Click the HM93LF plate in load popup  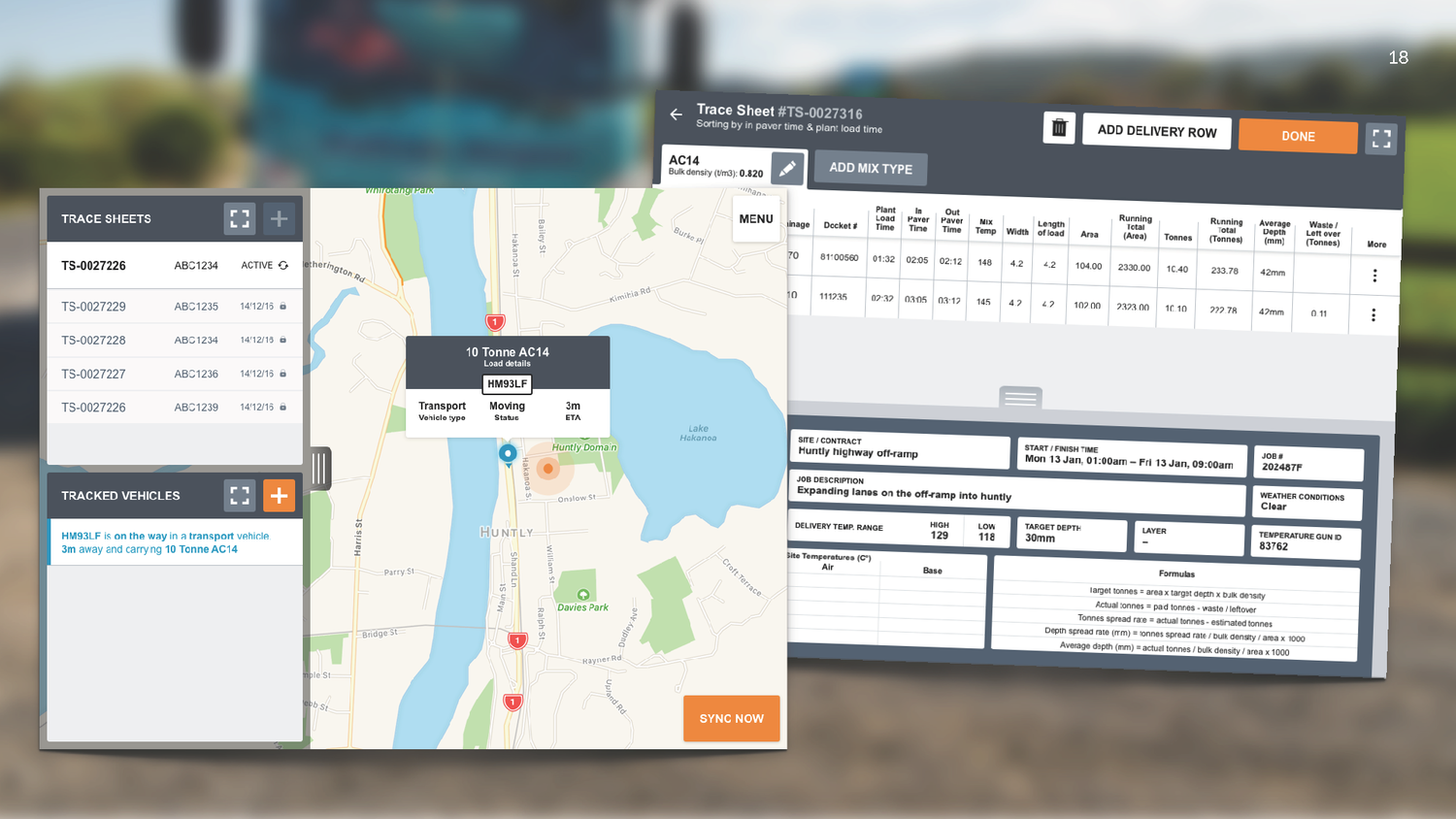tap(507, 384)
